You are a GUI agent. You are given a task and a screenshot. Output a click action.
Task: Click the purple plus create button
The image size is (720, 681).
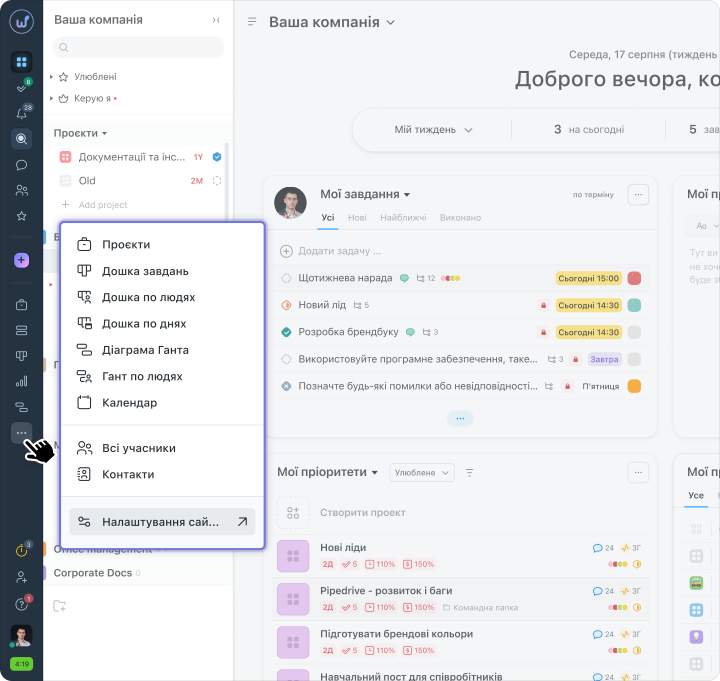click(21, 260)
